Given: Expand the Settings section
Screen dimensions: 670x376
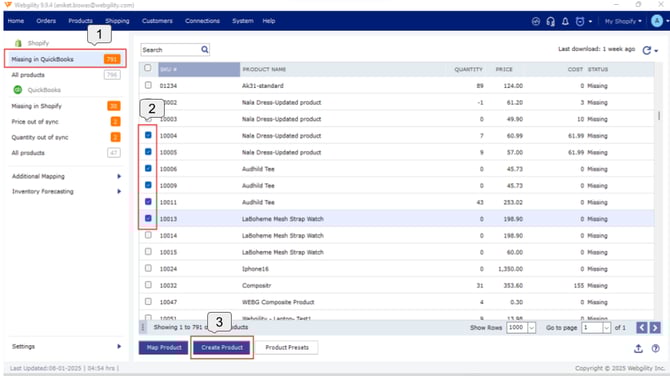Looking at the screenshot, I should (119, 347).
